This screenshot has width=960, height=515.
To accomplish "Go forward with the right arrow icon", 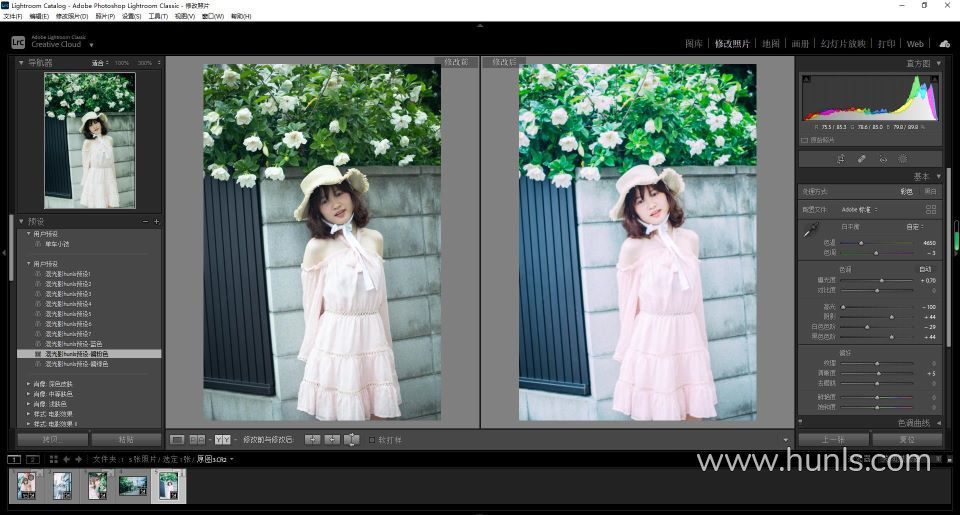I will tap(78, 459).
